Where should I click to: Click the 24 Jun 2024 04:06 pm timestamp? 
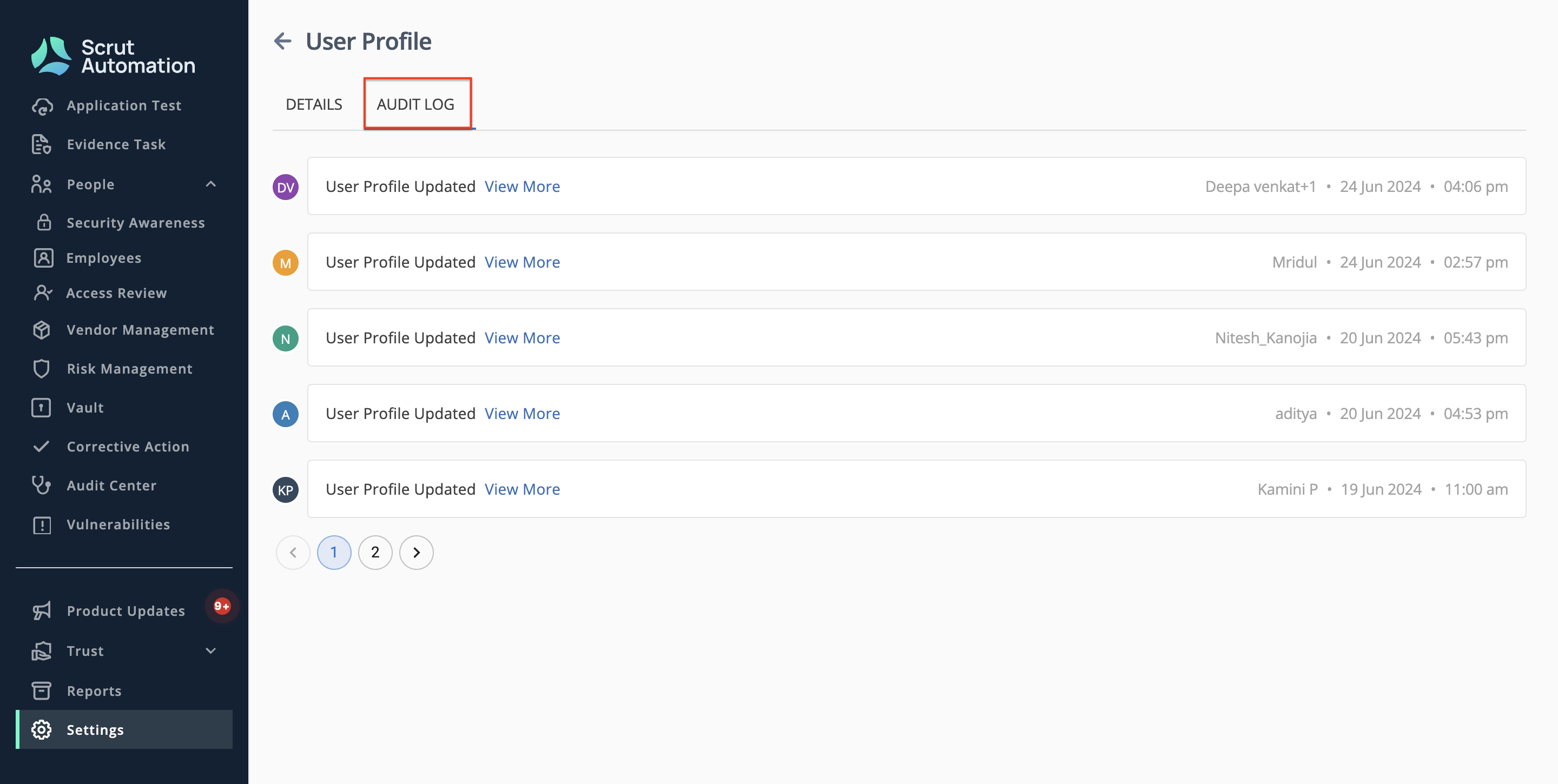1424,187
